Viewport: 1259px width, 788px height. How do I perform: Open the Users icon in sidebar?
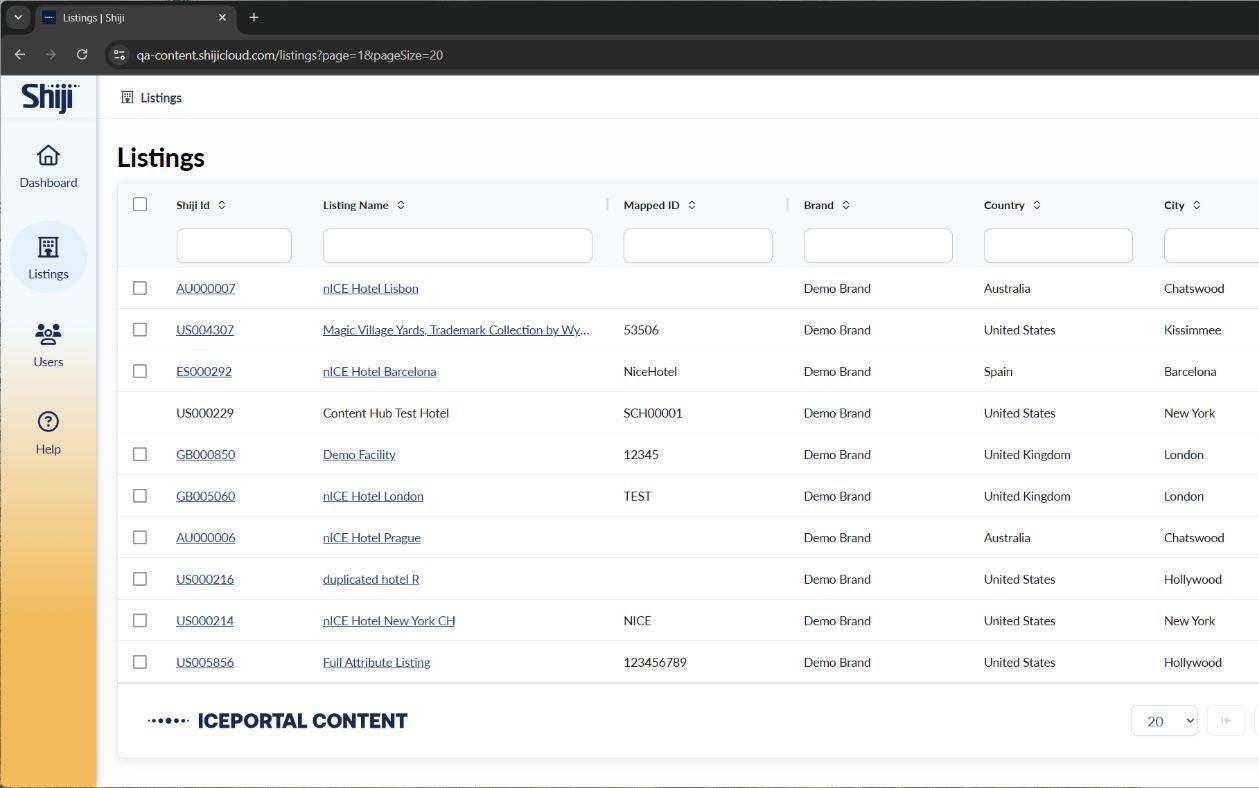(48, 334)
